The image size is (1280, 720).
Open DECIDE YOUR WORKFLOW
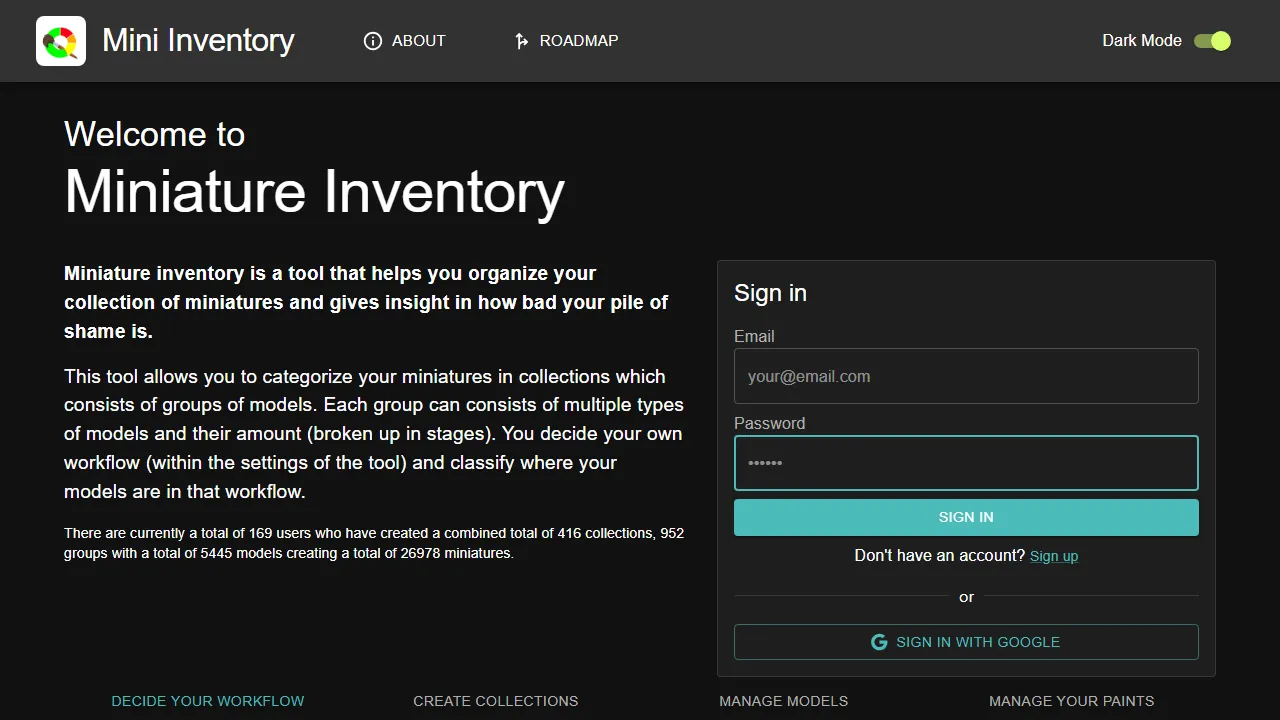(207, 701)
